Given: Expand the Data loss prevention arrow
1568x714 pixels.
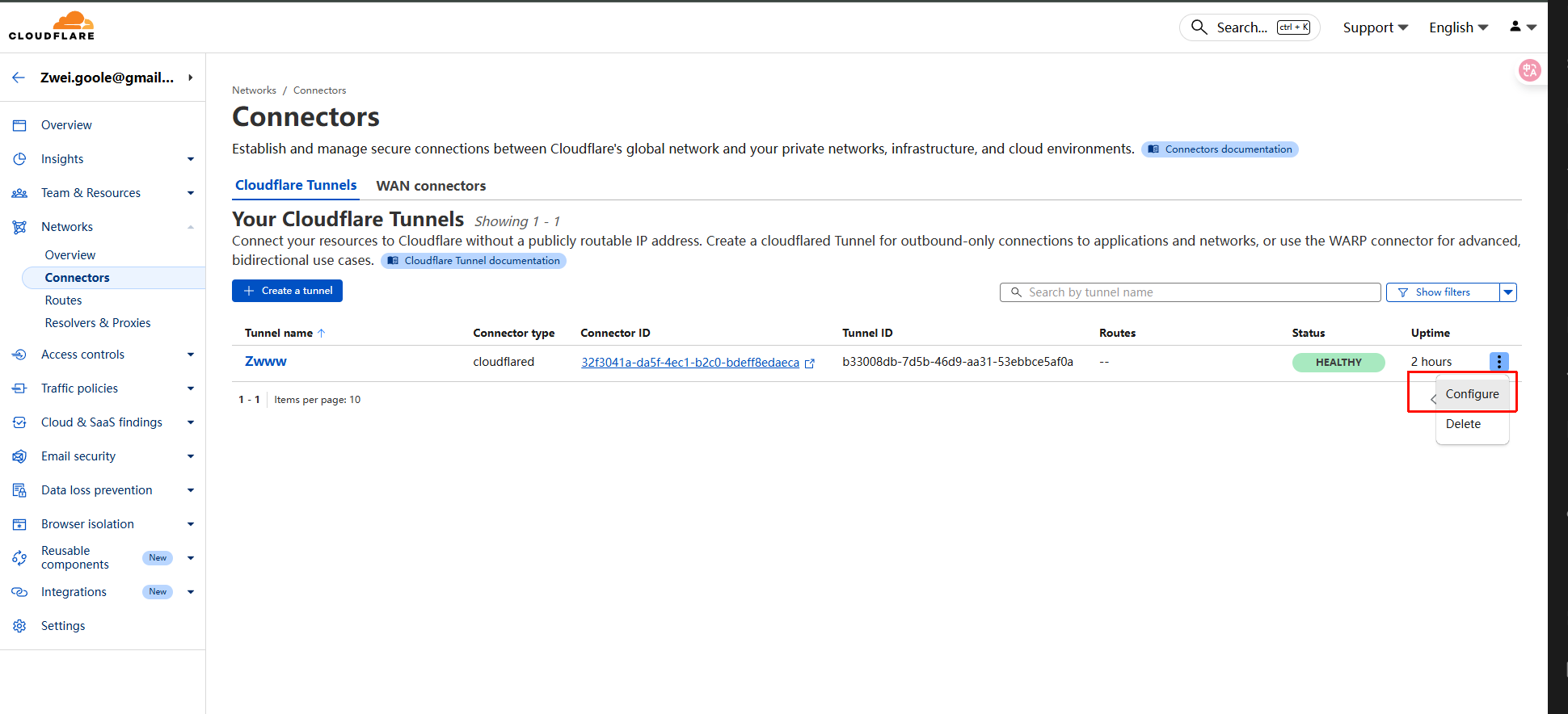Looking at the screenshot, I should tap(191, 490).
